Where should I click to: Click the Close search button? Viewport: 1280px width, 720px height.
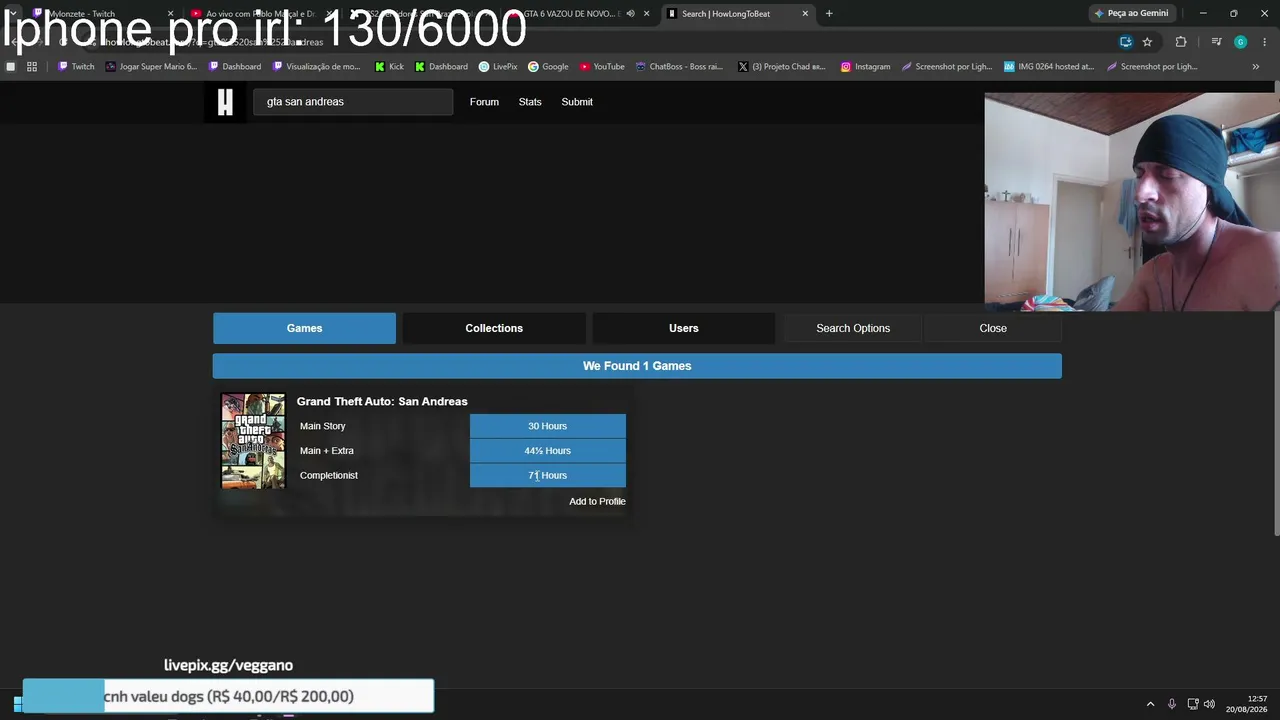(993, 328)
